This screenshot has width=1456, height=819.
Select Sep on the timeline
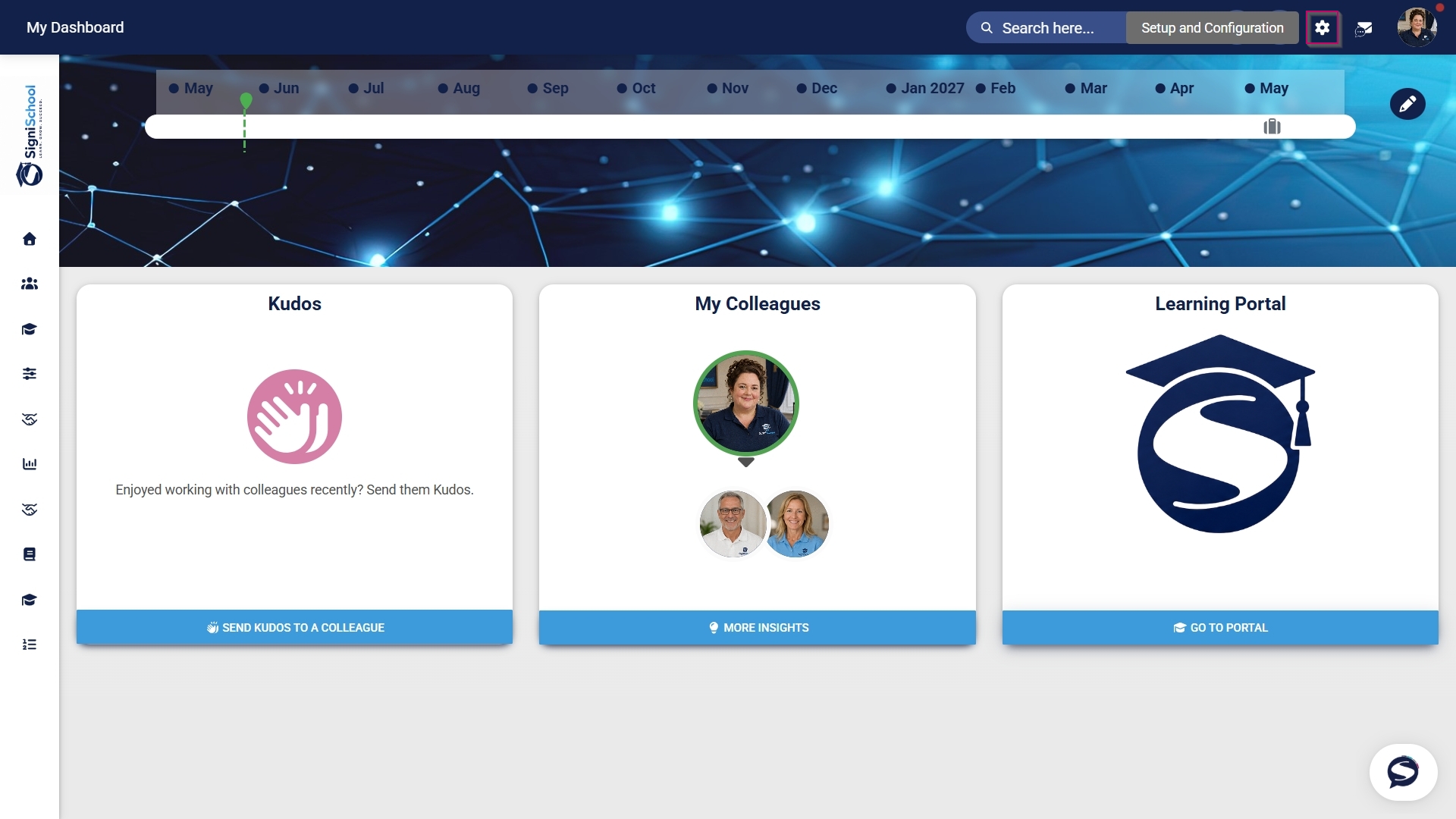(548, 88)
